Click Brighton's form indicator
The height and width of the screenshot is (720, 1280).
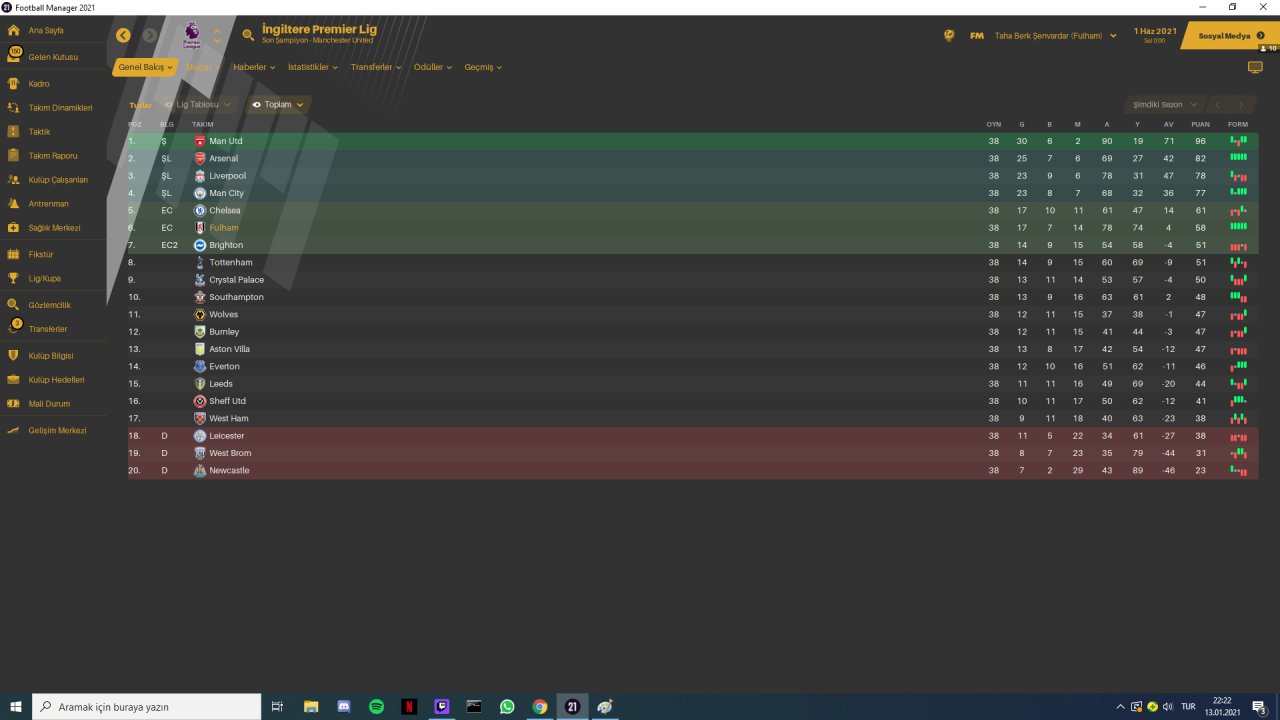click(1239, 245)
